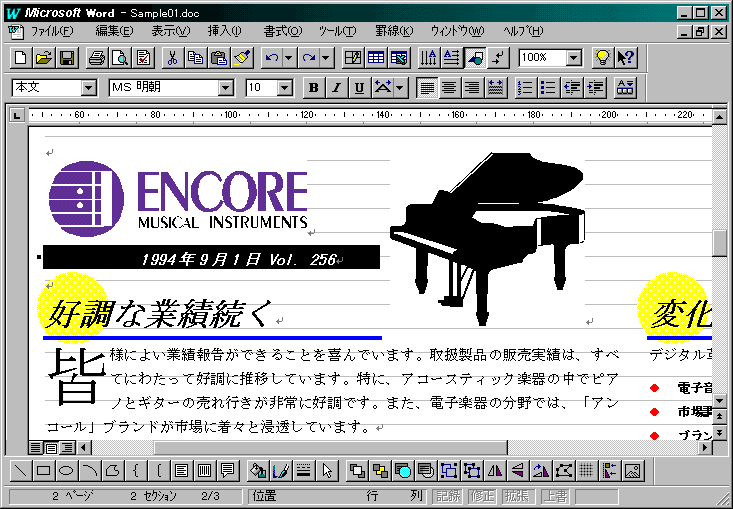The image size is (733, 509).
Task: Activate the context Help pointer icon
Action: (x=626, y=58)
